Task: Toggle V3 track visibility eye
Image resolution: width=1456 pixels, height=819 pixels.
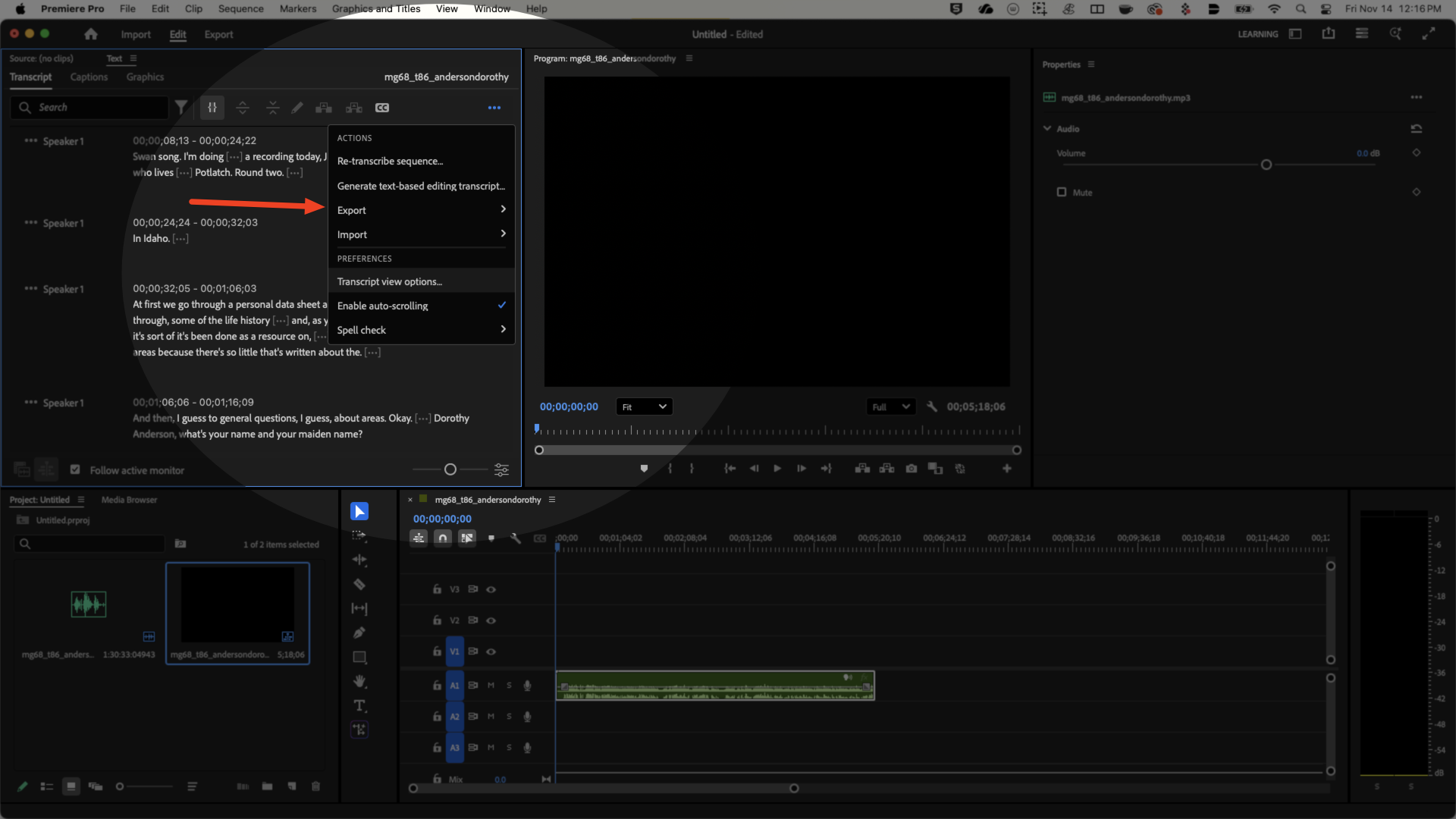Action: [x=491, y=589]
